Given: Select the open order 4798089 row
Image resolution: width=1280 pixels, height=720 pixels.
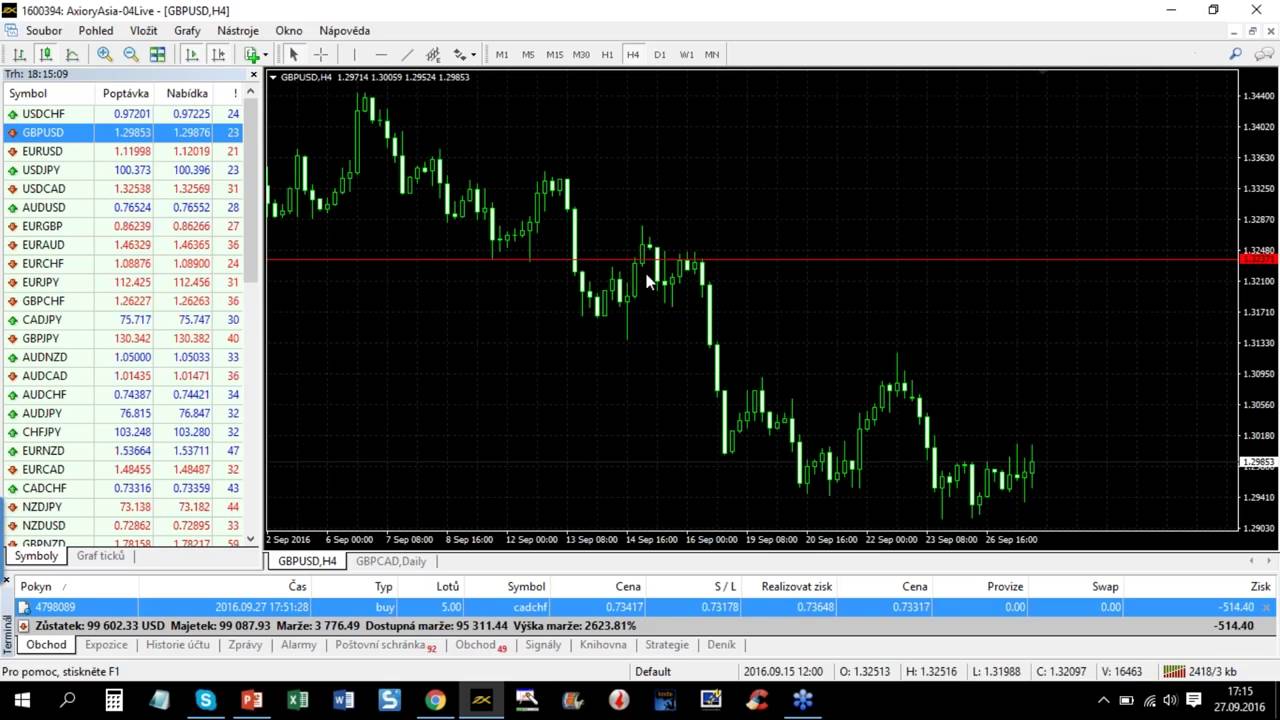Looking at the screenshot, I should [646, 607].
